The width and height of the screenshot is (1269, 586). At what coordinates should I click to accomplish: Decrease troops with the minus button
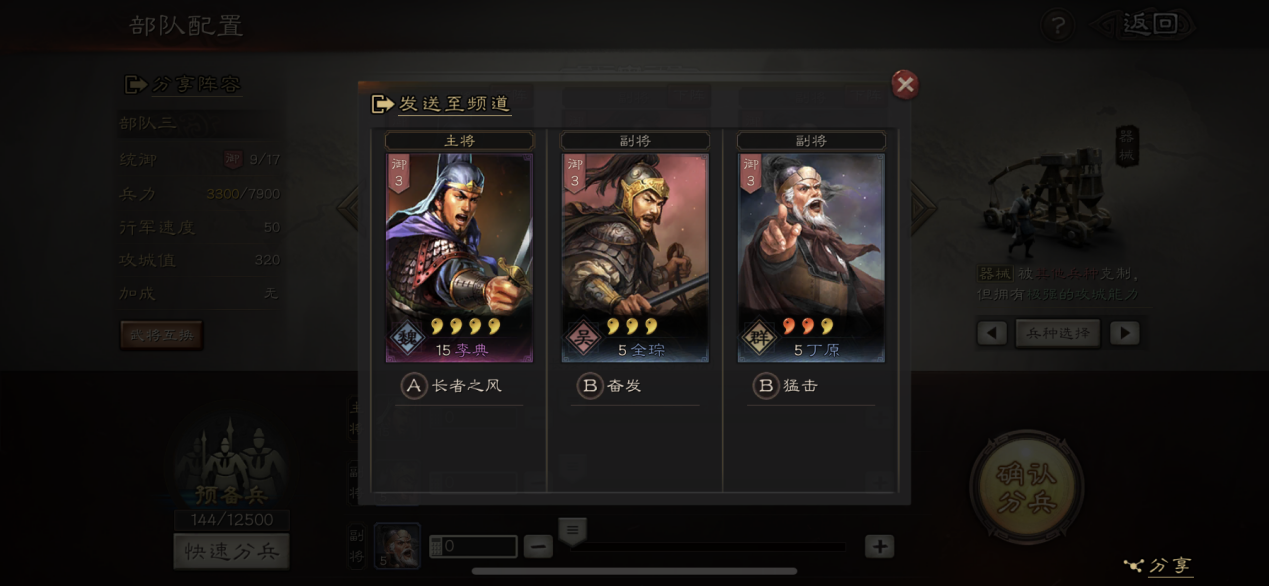[x=538, y=546]
